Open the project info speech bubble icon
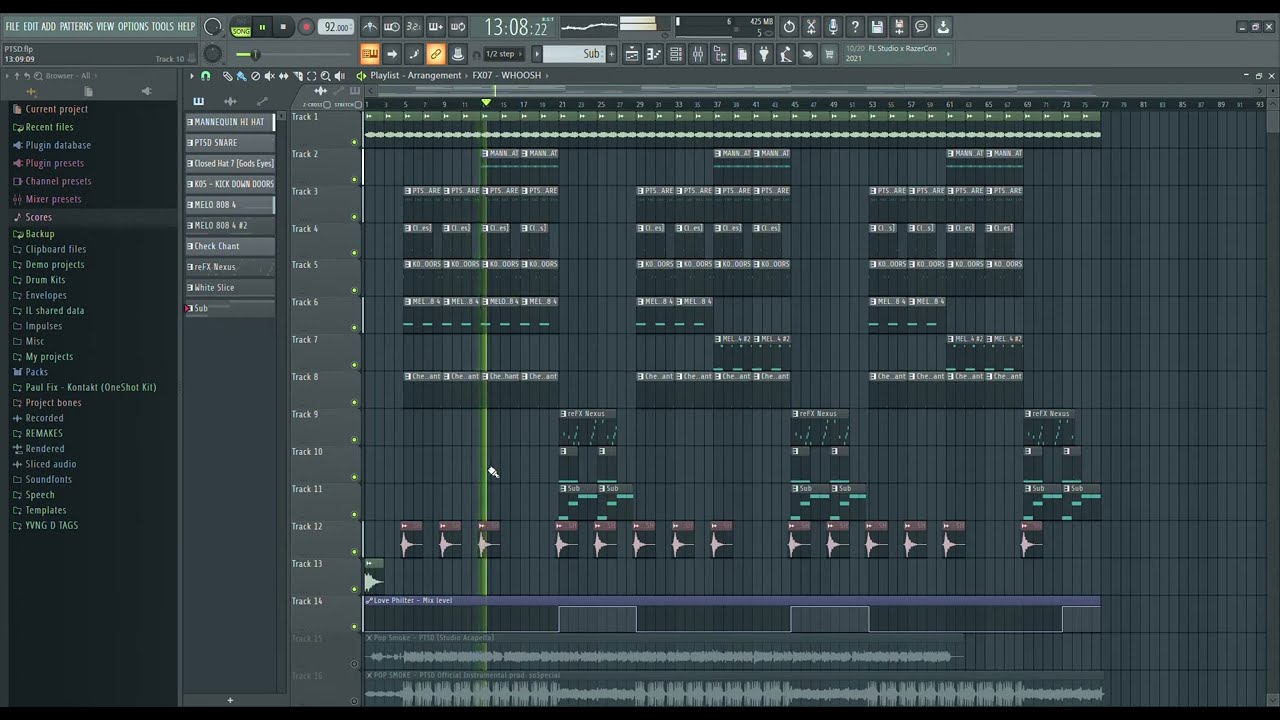Screen dimensions: 1280x720 (921, 27)
